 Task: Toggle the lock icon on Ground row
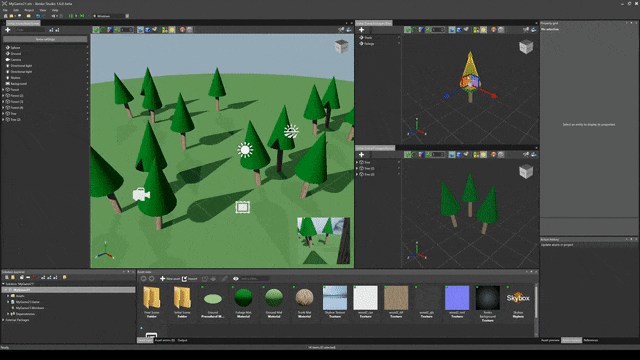[87, 53]
